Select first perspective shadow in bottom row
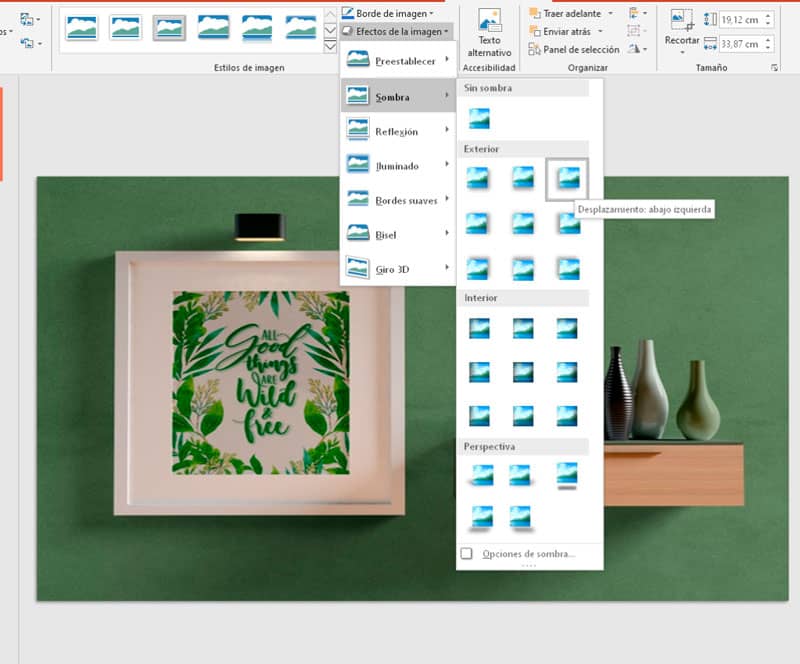The width and height of the screenshot is (800, 664). pos(482,518)
